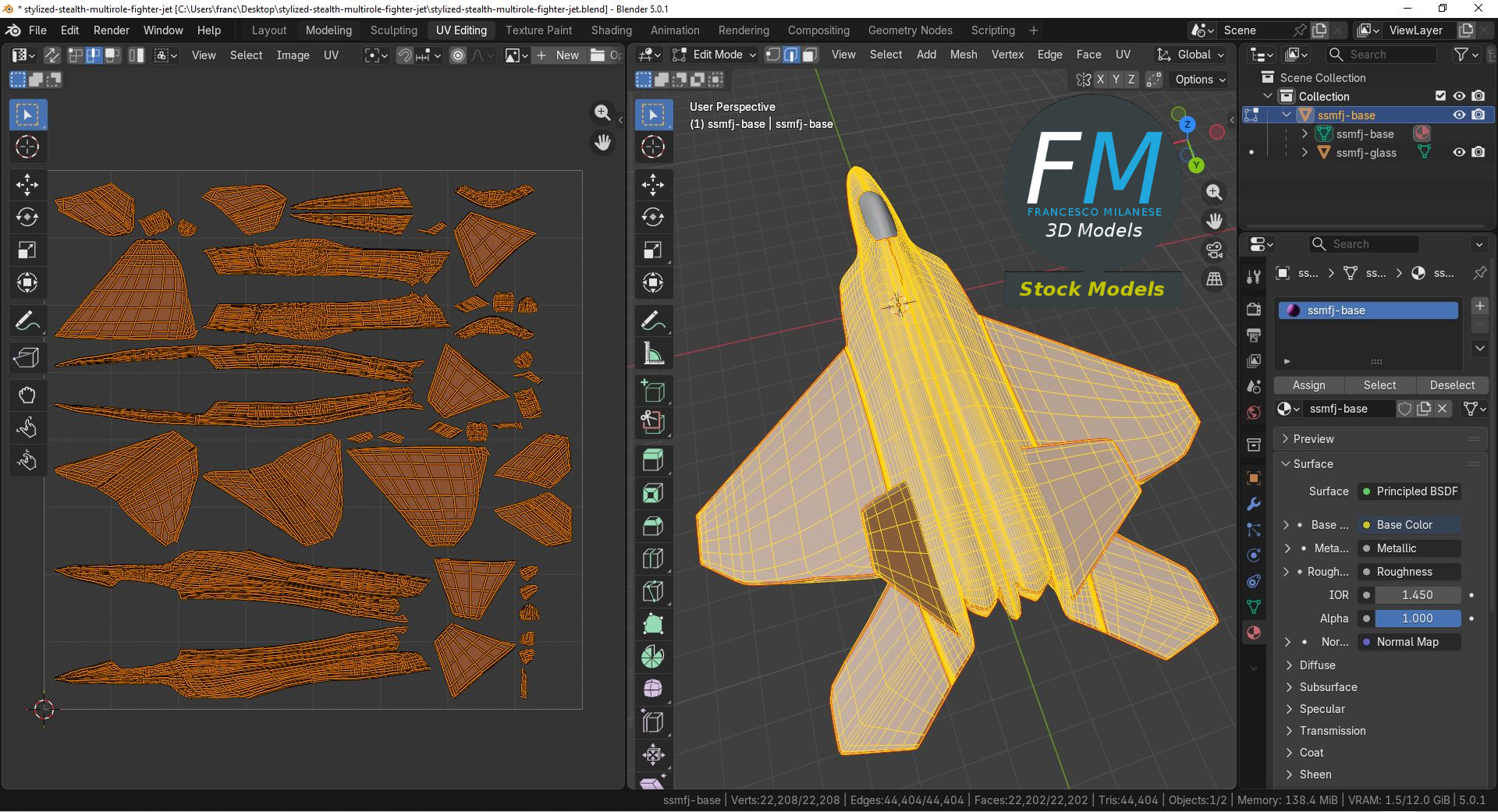Toggle X axis mirror in the 3D viewport
Viewport: 1498px width, 812px height.
pos(1100,80)
